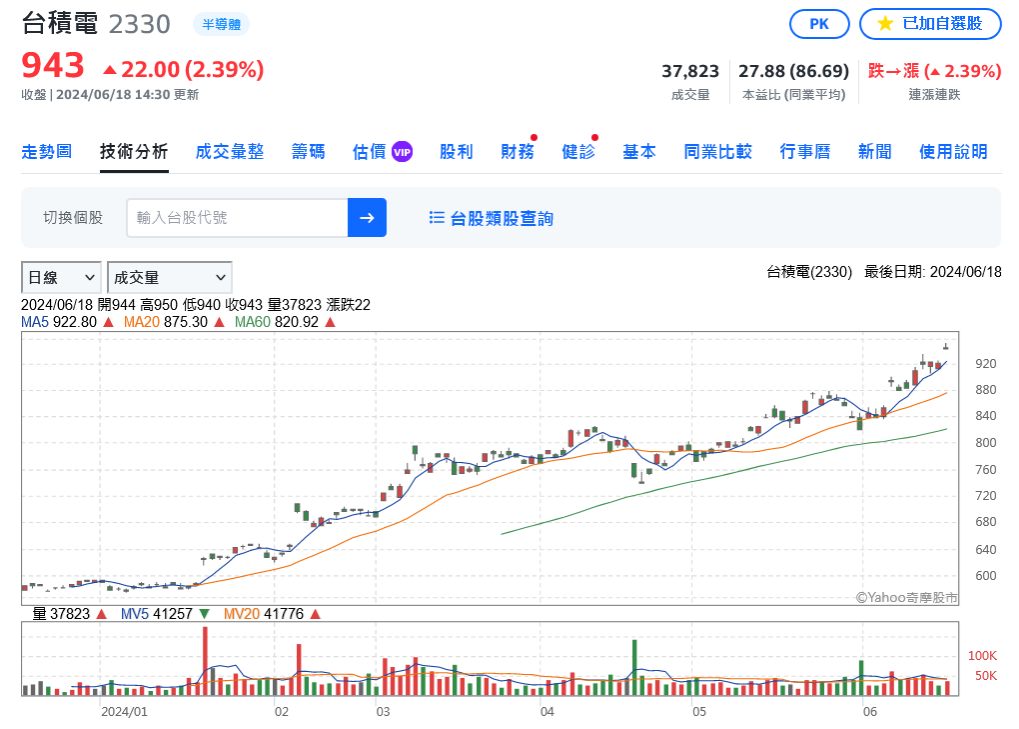Image resolution: width=1019 pixels, height=729 pixels.
Task: Click the 100K volume axis label
Action: pyautogui.click(x=982, y=656)
